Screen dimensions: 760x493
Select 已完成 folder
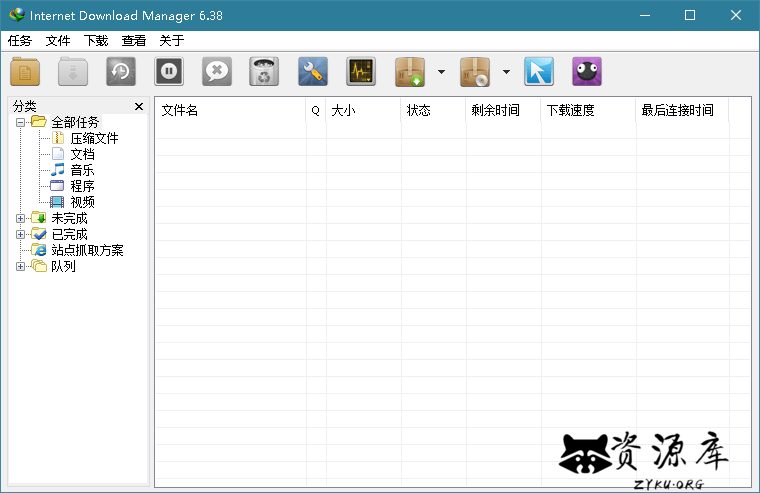tap(69, 234)
